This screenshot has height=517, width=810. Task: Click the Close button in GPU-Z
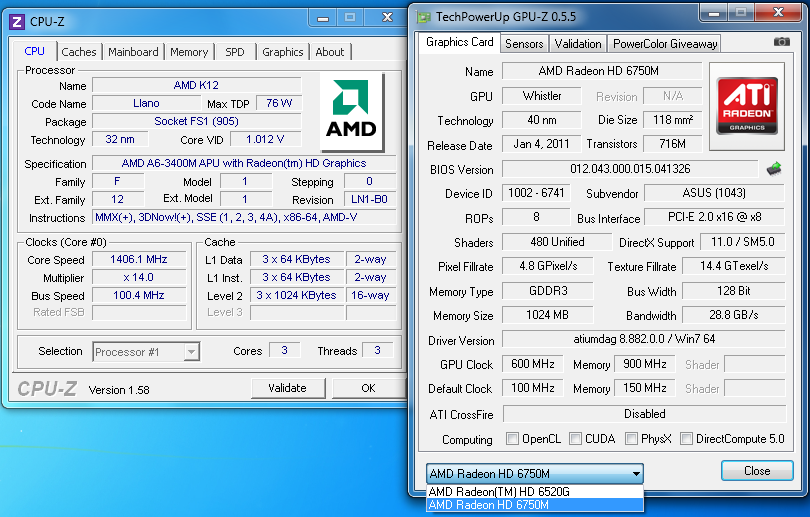tap(757, 471)
